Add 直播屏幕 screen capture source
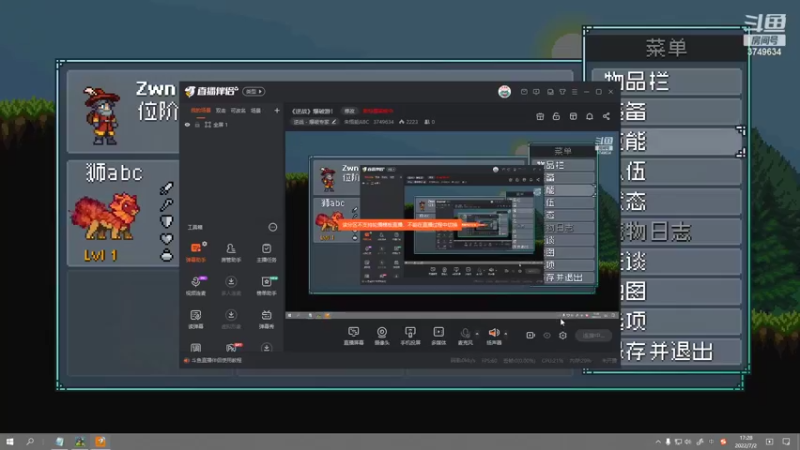Image resolution: width=800 pixels, height=450 pixels. [x=354, y=336]
